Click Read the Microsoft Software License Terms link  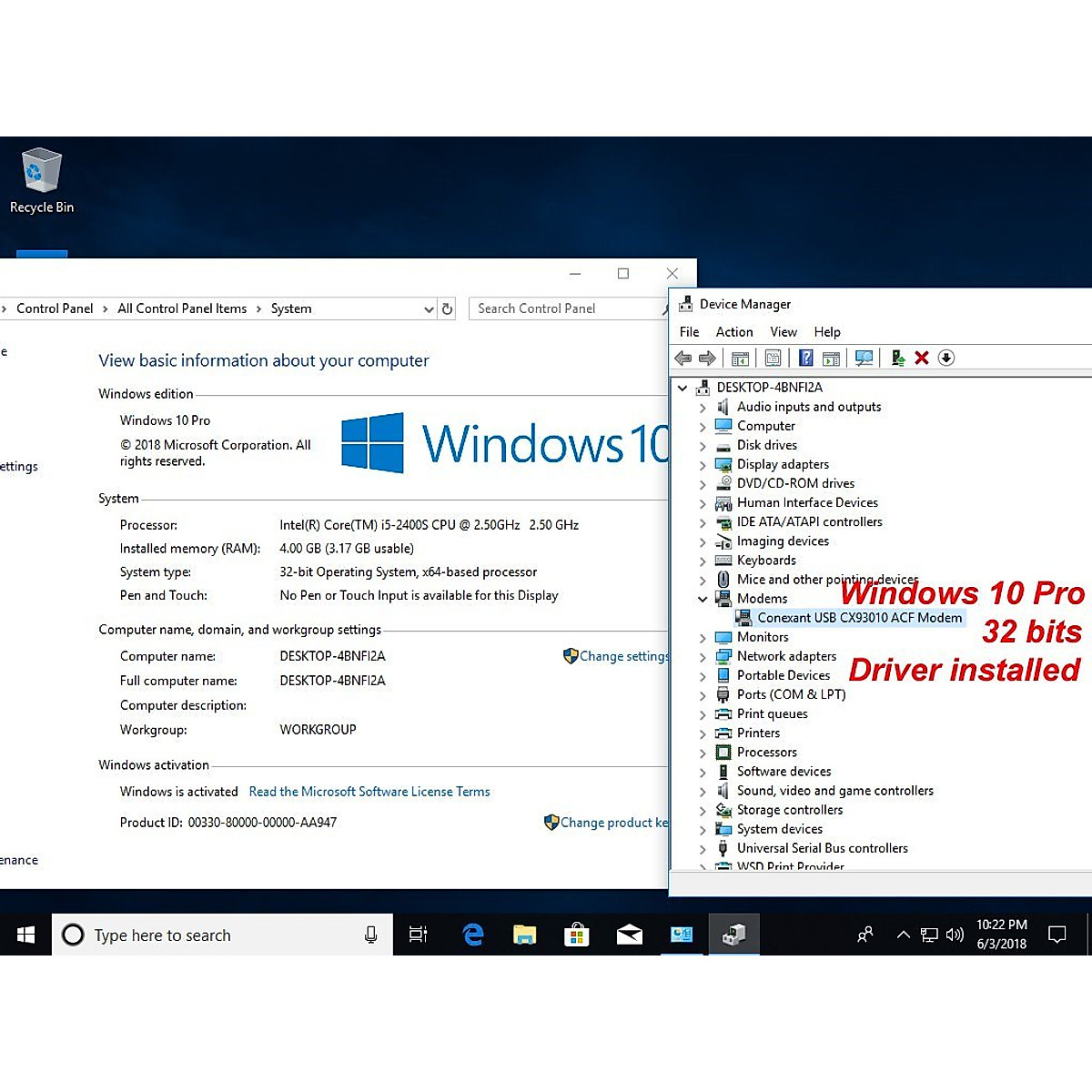(369, 791)
